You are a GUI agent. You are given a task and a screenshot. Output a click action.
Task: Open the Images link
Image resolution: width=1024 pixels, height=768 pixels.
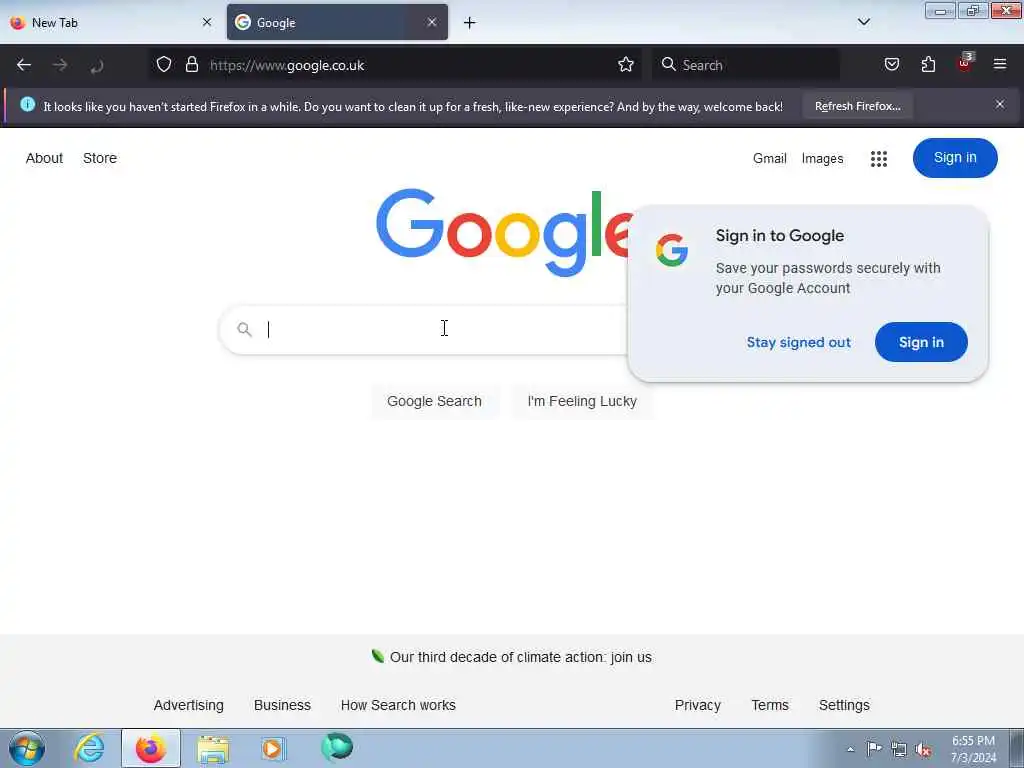pos(822,159)
